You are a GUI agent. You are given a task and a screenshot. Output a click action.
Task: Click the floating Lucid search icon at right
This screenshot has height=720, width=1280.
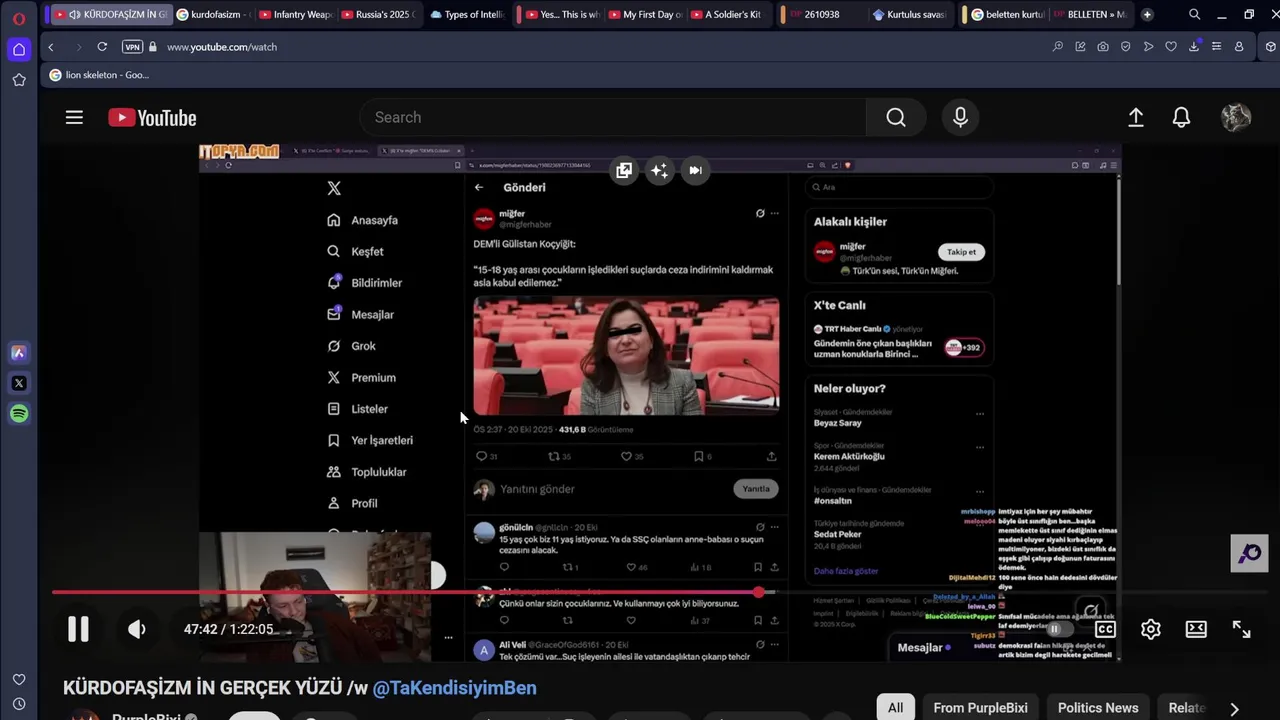point(1249,554)
